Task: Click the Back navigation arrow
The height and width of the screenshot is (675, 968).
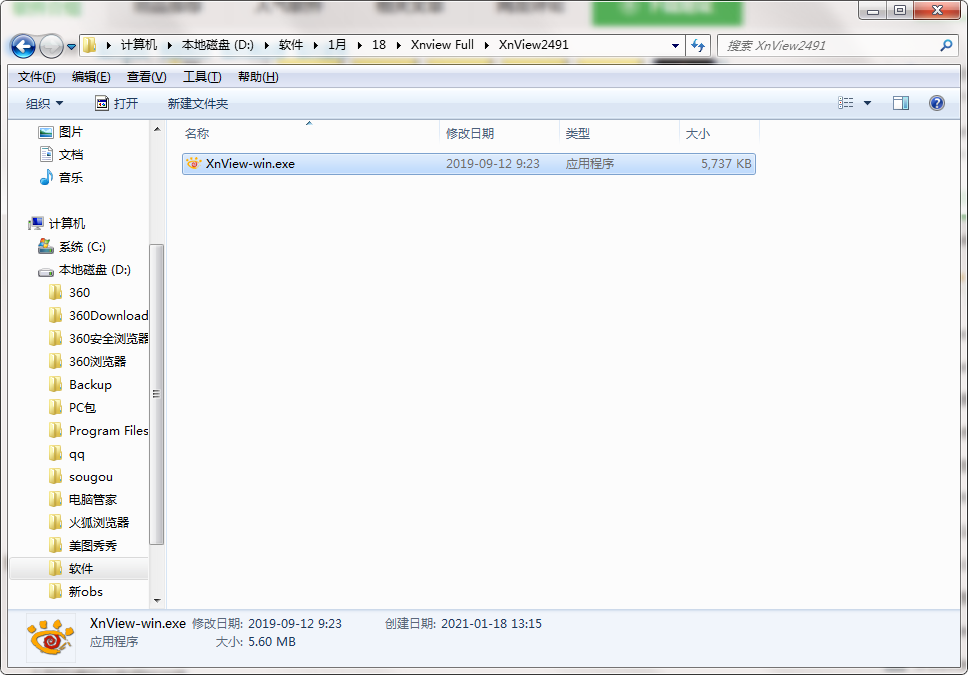Action: (23, 46)
